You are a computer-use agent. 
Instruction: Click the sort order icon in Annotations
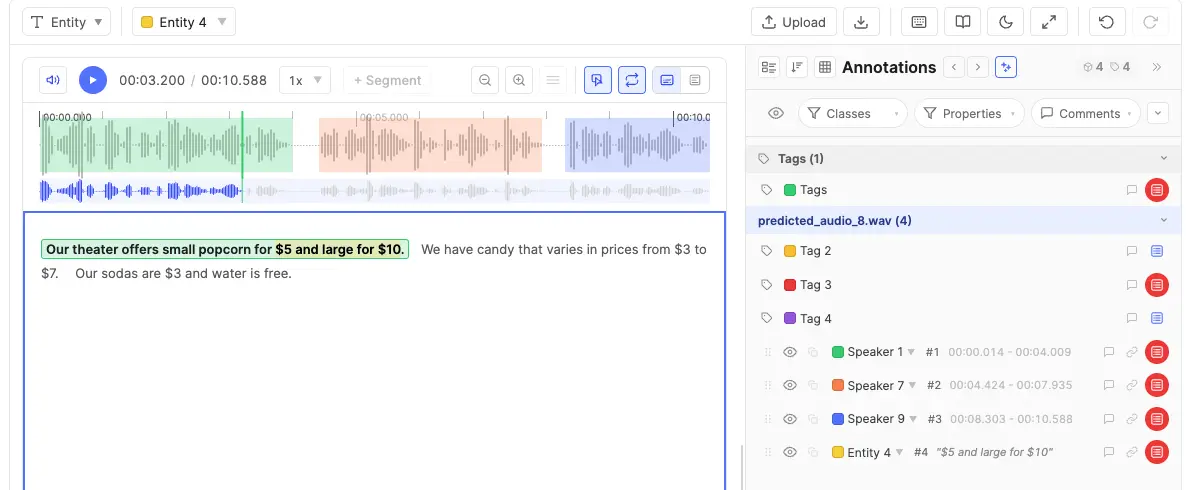[796, 67]
